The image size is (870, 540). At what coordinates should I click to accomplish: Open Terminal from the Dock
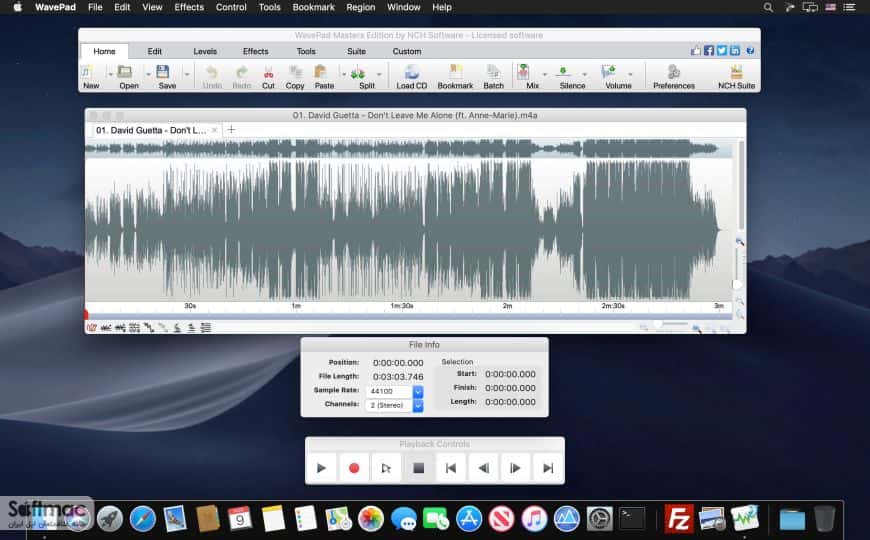633,519
